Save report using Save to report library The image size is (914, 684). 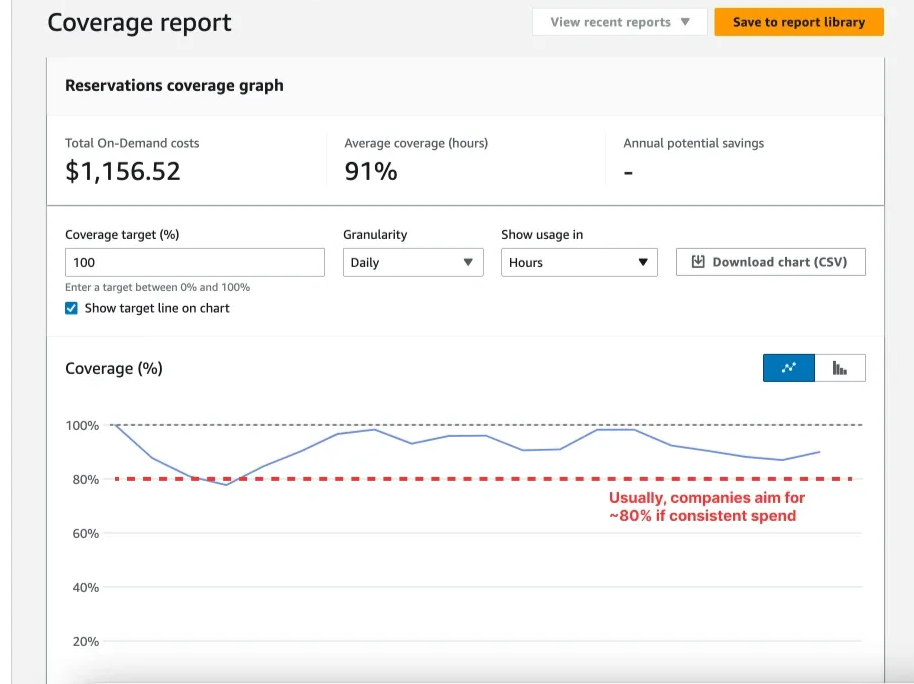point(799,21)
